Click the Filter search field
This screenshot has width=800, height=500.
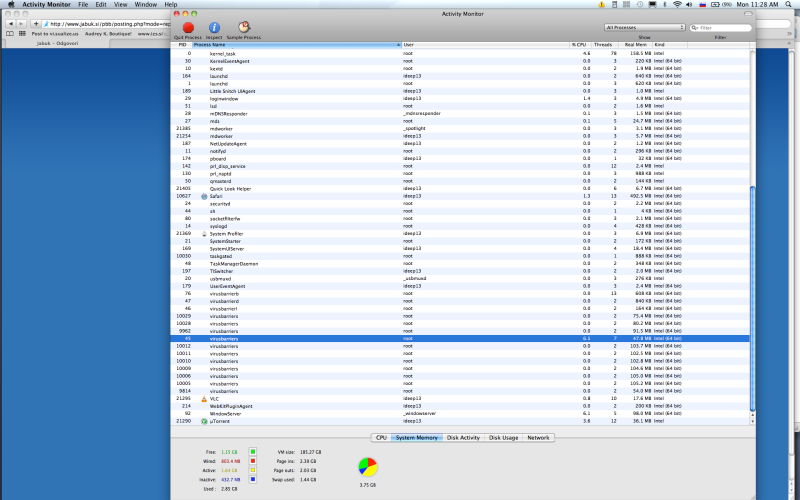tap(721, 28)
